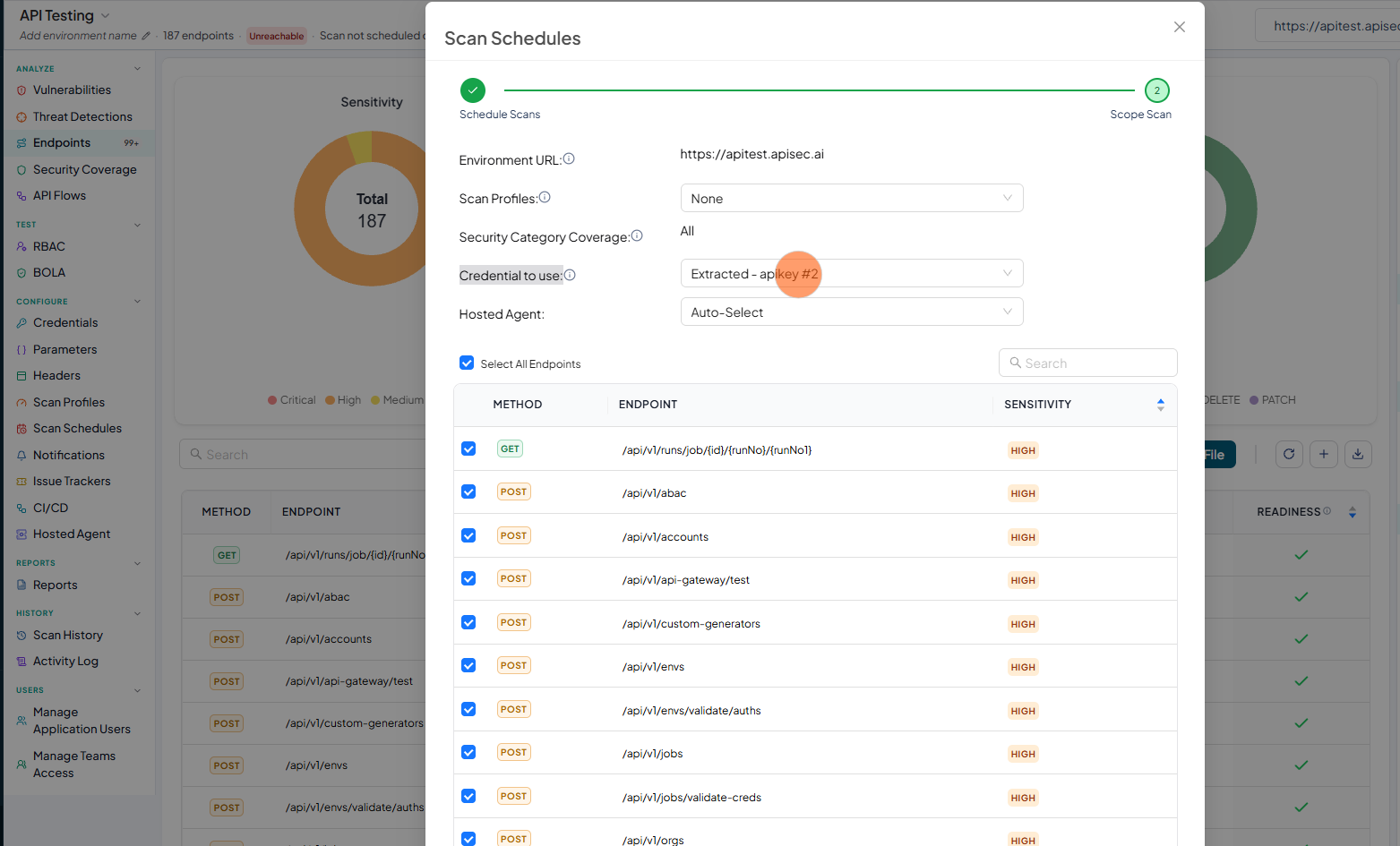The image size is (1400, 846).
Task: Click the Scan History clock icon
Action: point(21,636)
